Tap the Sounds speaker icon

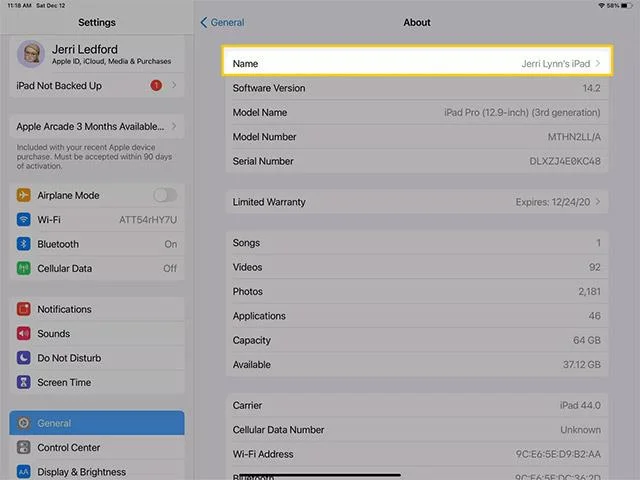pyautogui.click(x=24, y=333)
